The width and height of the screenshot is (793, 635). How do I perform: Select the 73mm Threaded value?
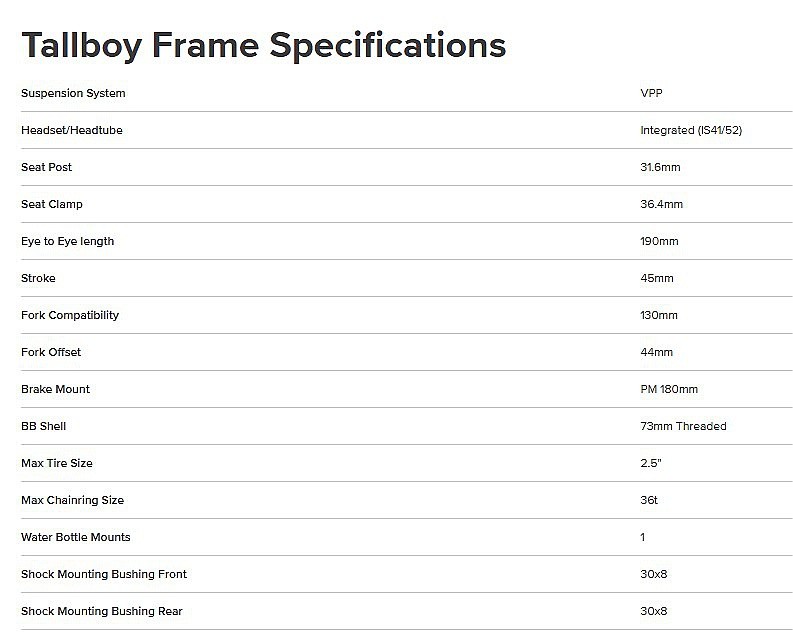click(683, 426)
